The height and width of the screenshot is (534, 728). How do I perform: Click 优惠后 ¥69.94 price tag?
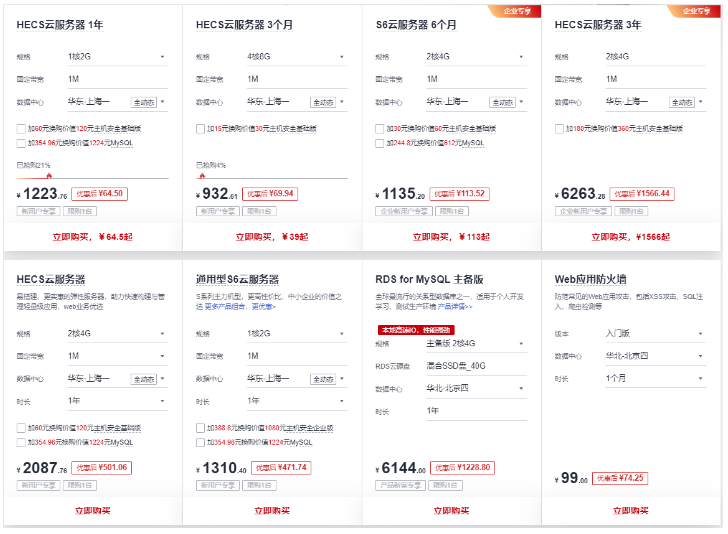coord(270,194)
